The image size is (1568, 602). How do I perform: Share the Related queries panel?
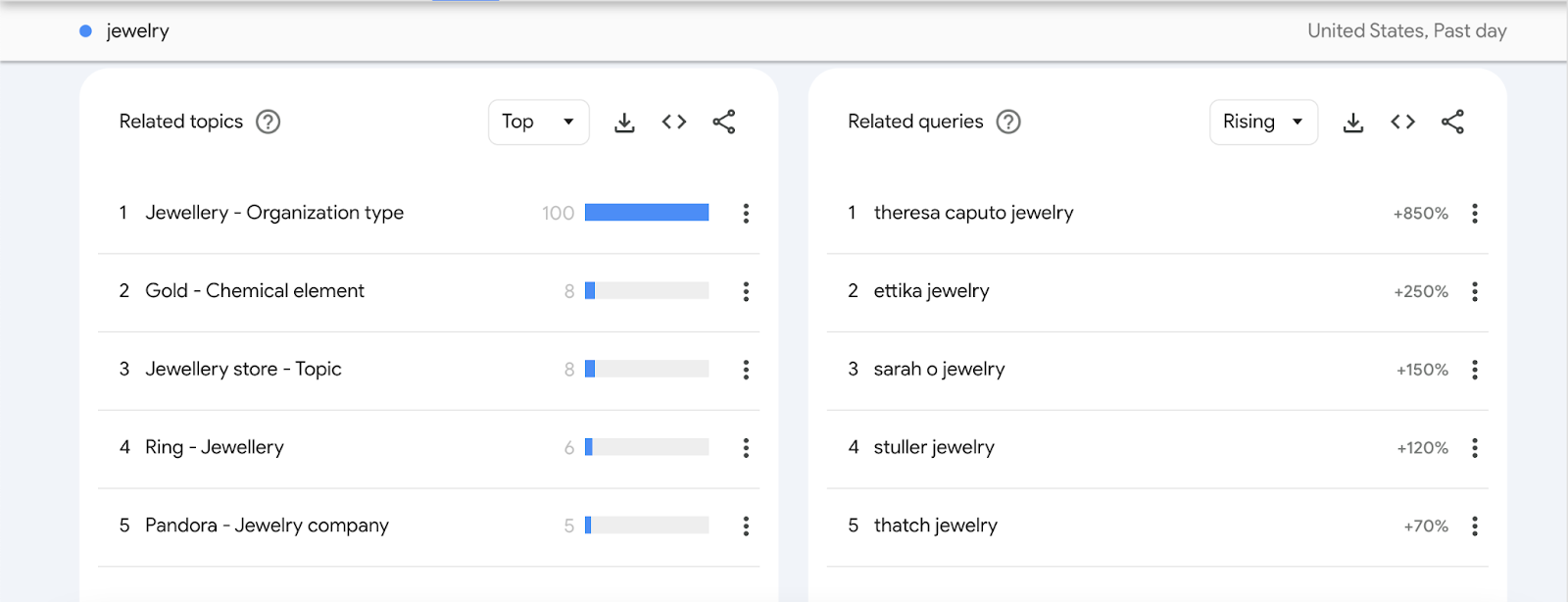1453,122
